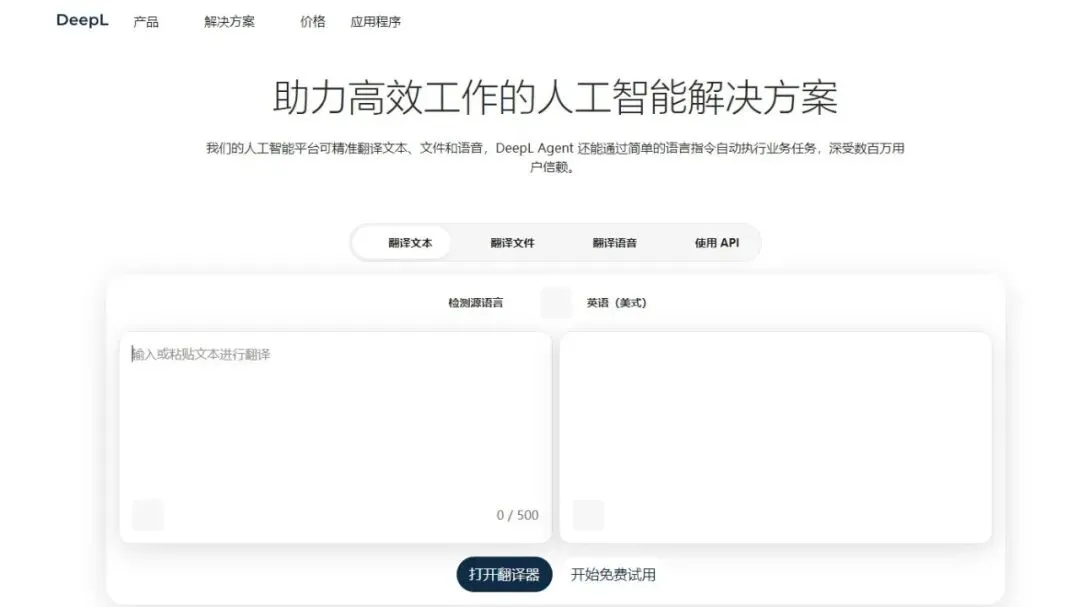The height and width of the screenshot is (607, 1080).
Task: Focus the 输入或粘贴文本进行翻译 text box
Action: pyautogui.click(x=335, y=437)
